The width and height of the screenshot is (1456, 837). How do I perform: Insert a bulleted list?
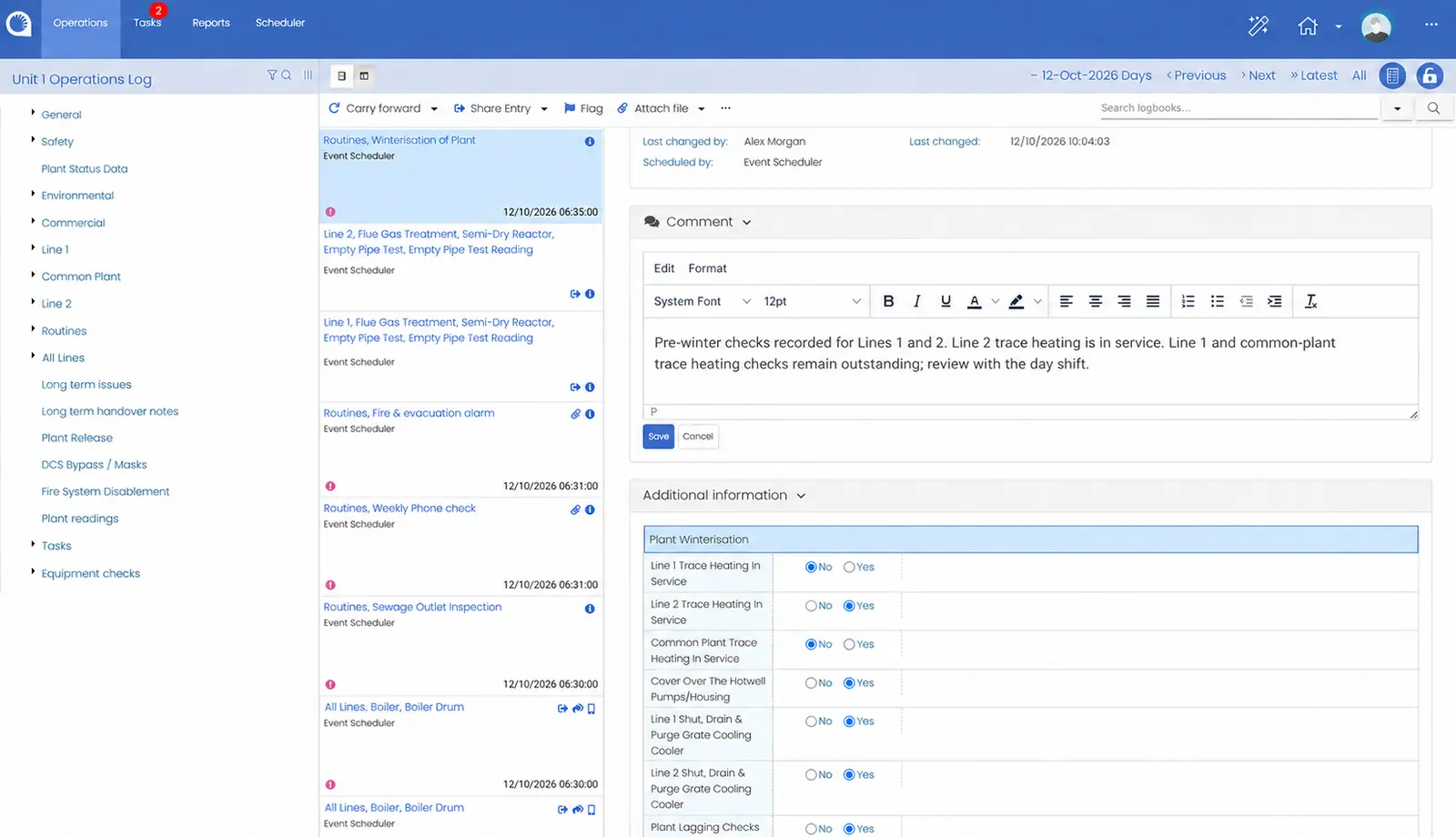point(1218,301)
